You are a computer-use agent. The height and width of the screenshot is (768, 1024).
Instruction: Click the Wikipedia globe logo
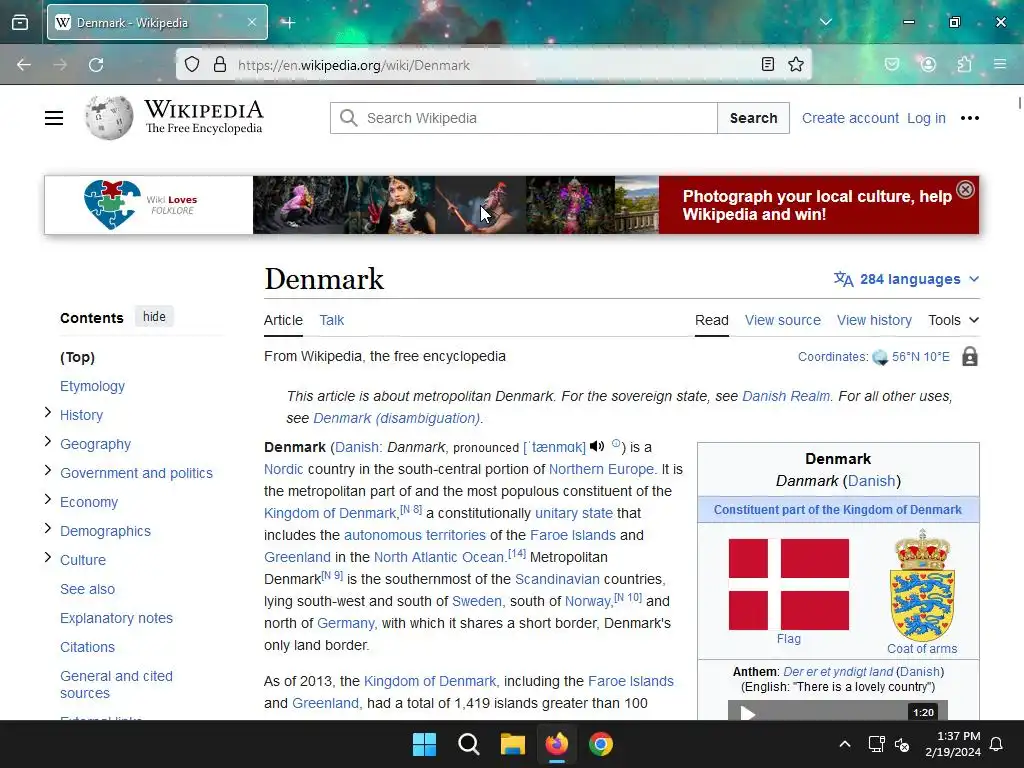coord(109,118)
